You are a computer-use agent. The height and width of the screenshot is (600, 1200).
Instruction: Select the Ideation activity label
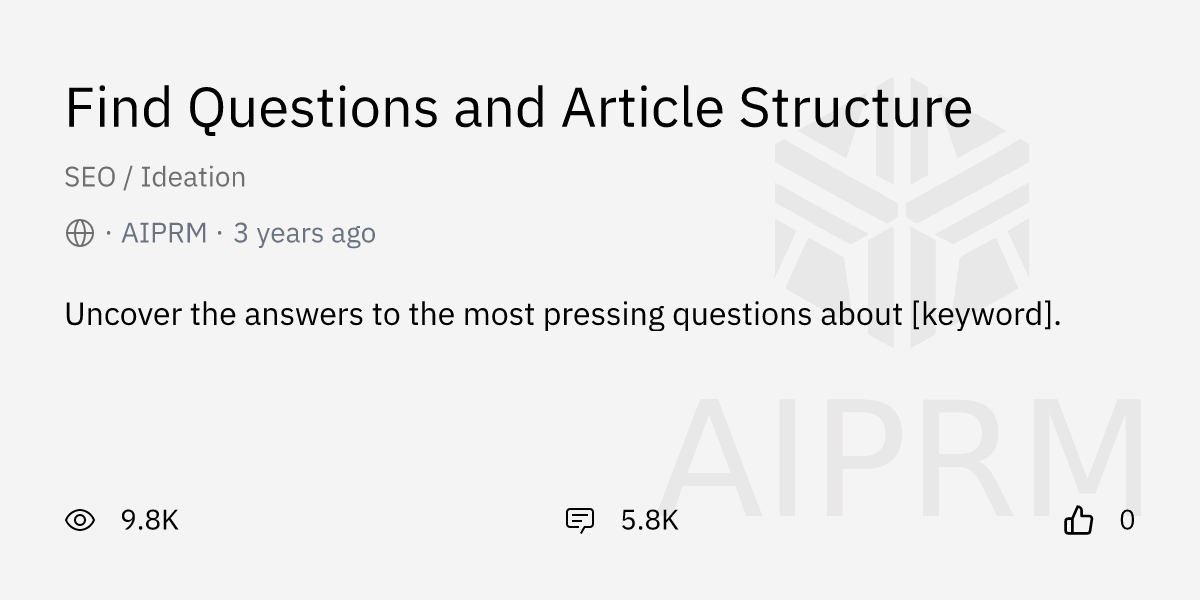click(x=193, y=177)
